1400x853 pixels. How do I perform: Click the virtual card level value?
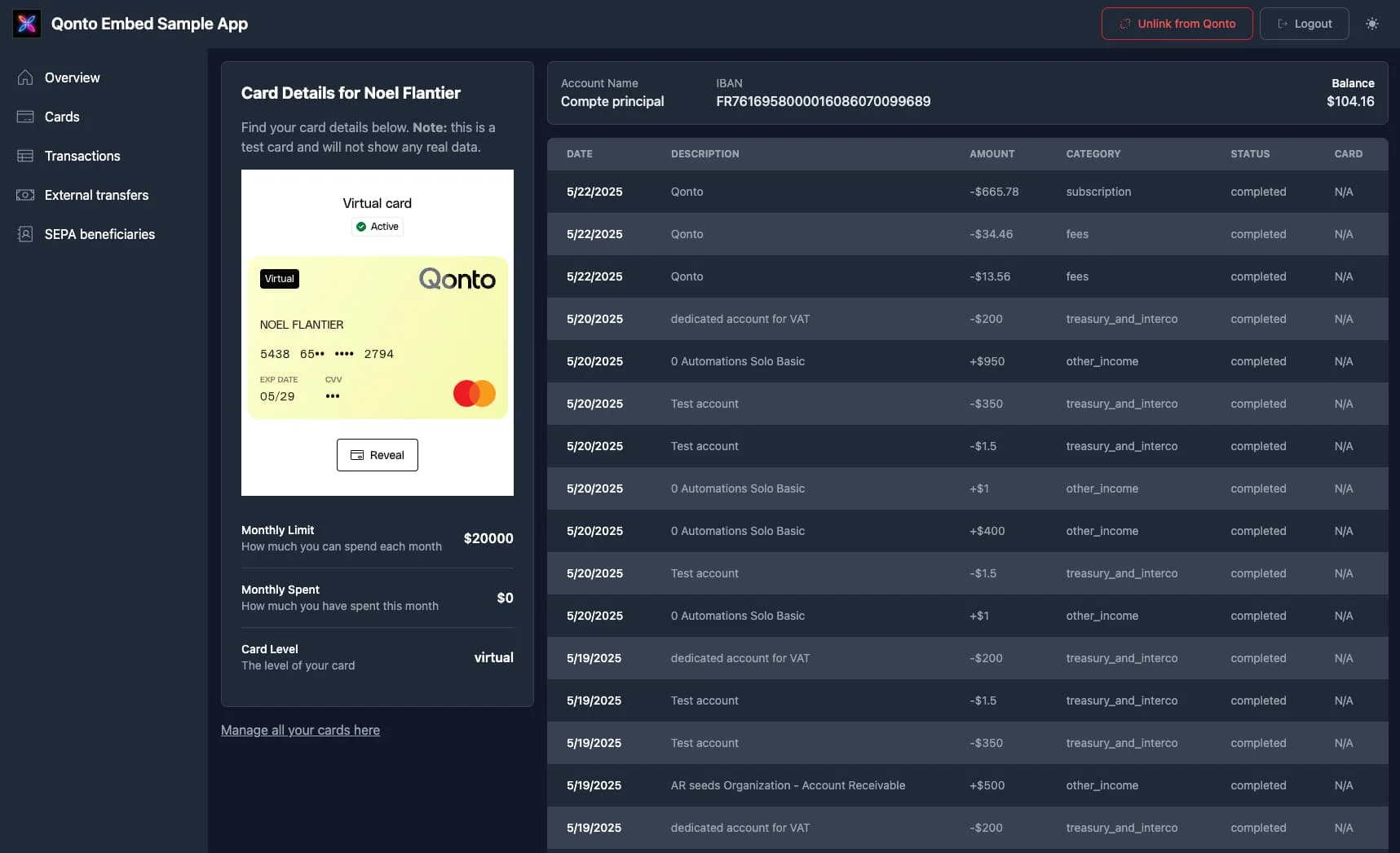pyautogui.click(x=494, y=657)
